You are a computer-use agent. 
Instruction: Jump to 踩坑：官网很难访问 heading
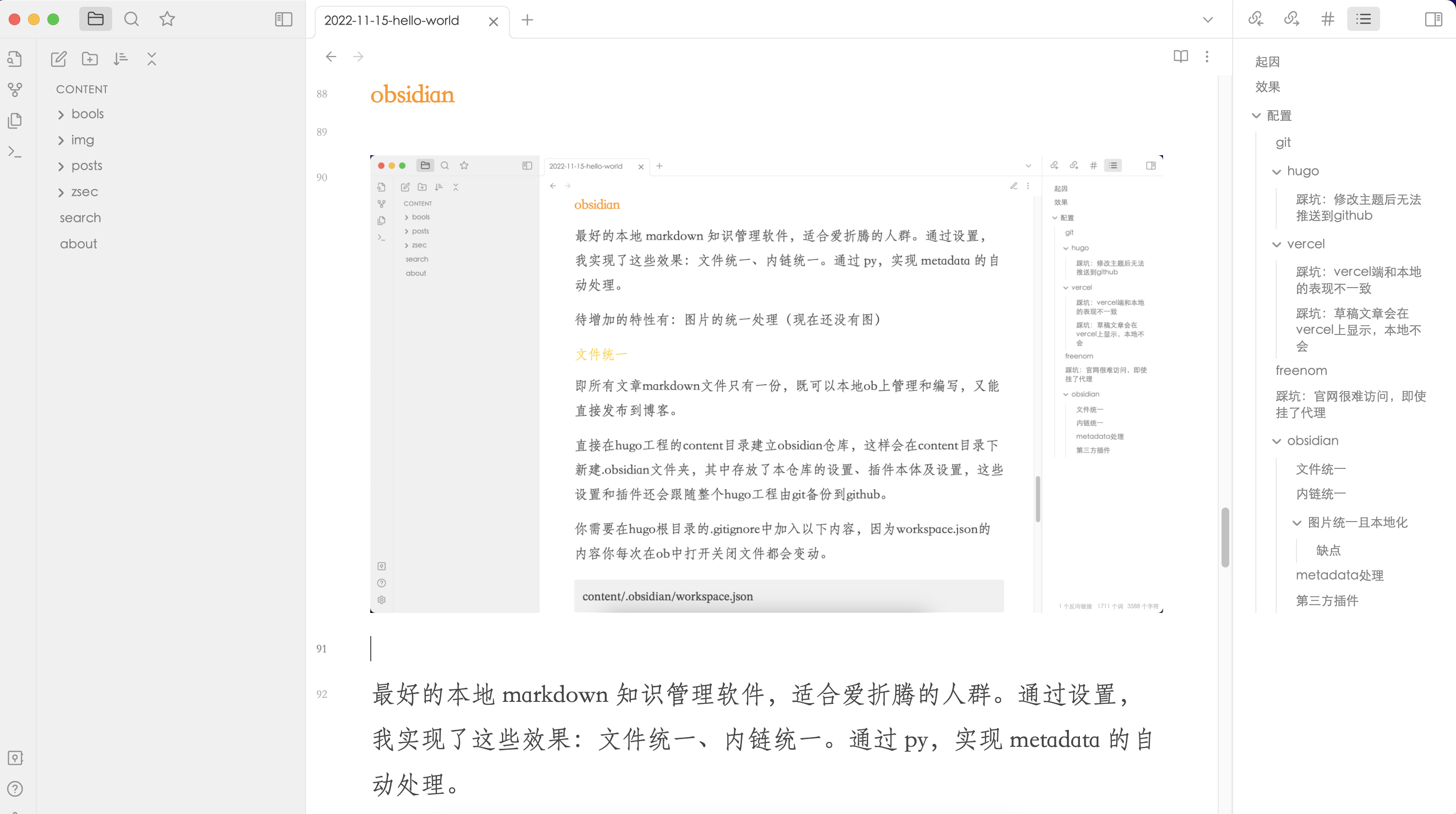point(1350,404)
